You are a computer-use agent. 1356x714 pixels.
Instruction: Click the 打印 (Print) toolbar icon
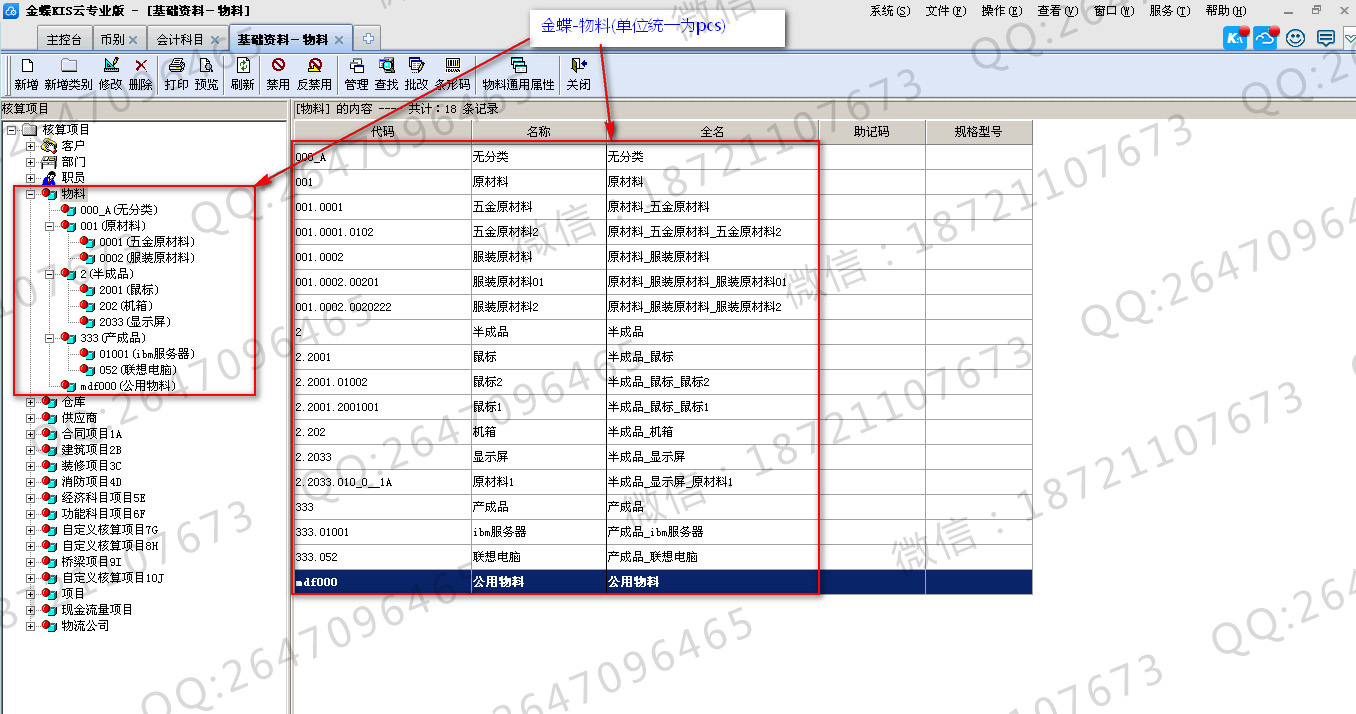click(176, 67)
